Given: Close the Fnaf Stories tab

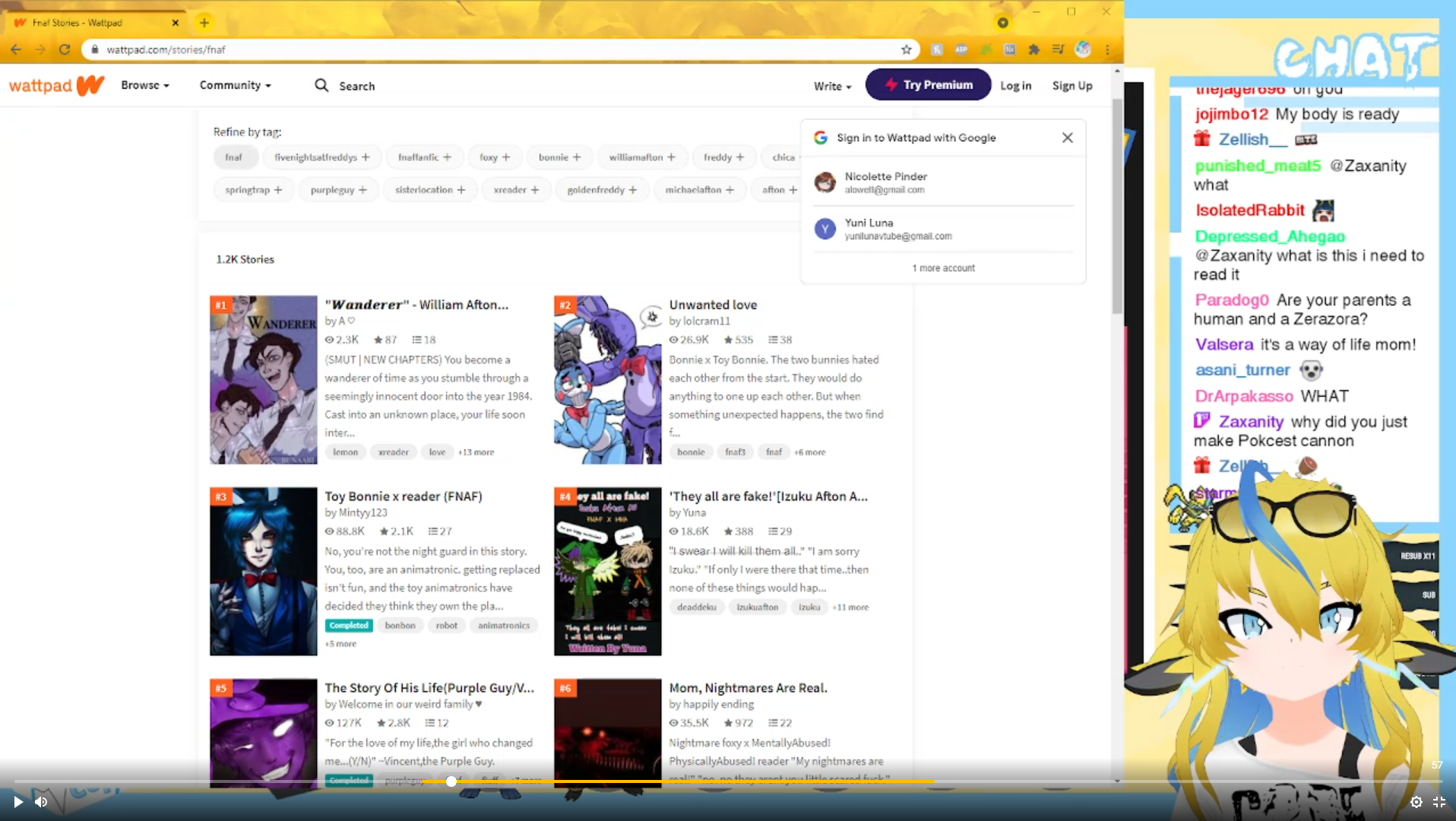Looking at the screenshot, I should click(x=176, y=23).
